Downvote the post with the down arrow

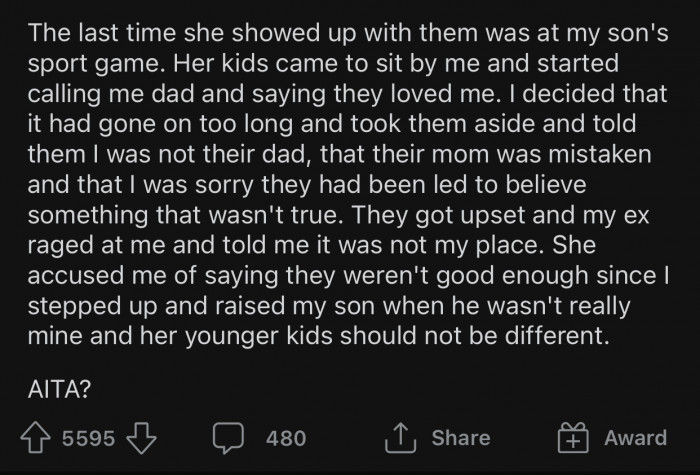[x=142, y=438]
